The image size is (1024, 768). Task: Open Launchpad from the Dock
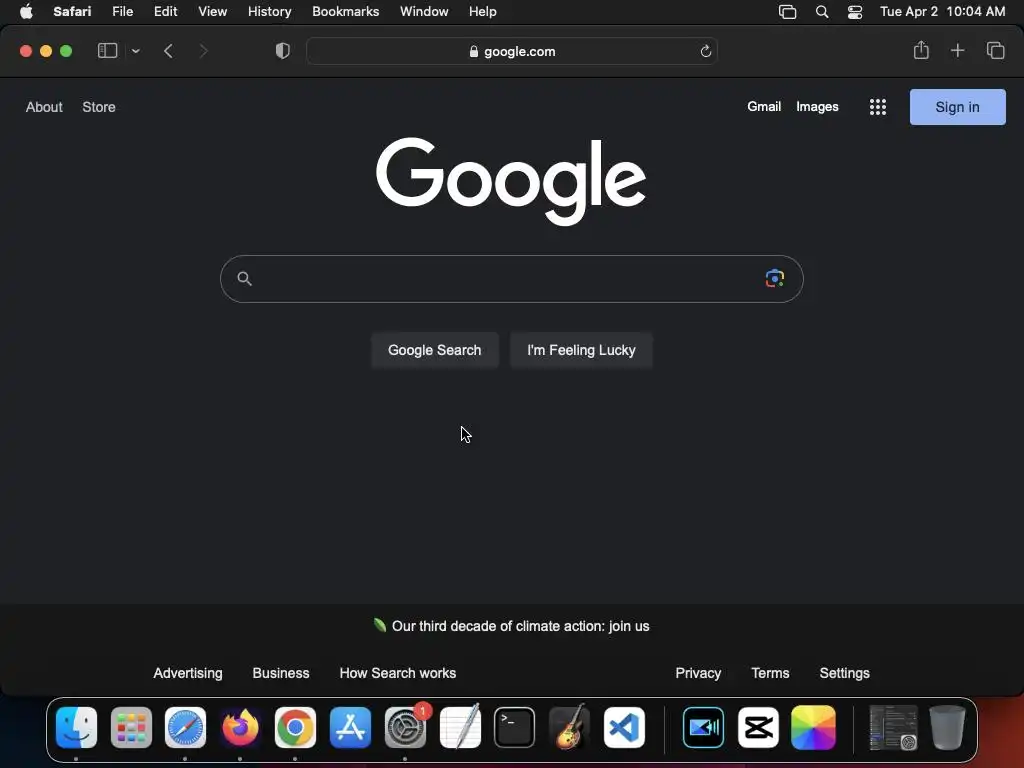pyautogui.click(x=131, y=728)
